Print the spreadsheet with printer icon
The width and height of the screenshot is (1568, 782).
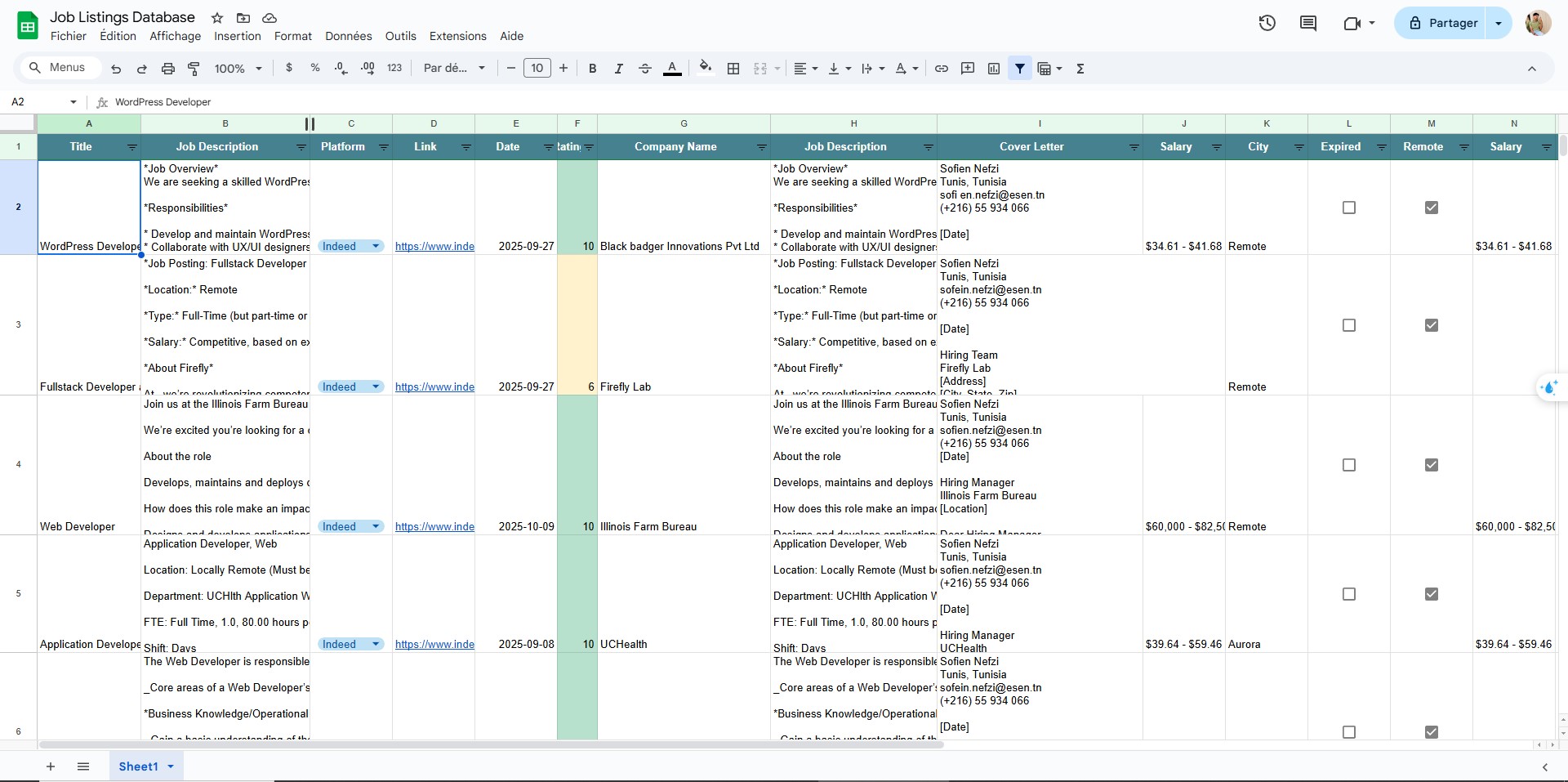(168, 69)
